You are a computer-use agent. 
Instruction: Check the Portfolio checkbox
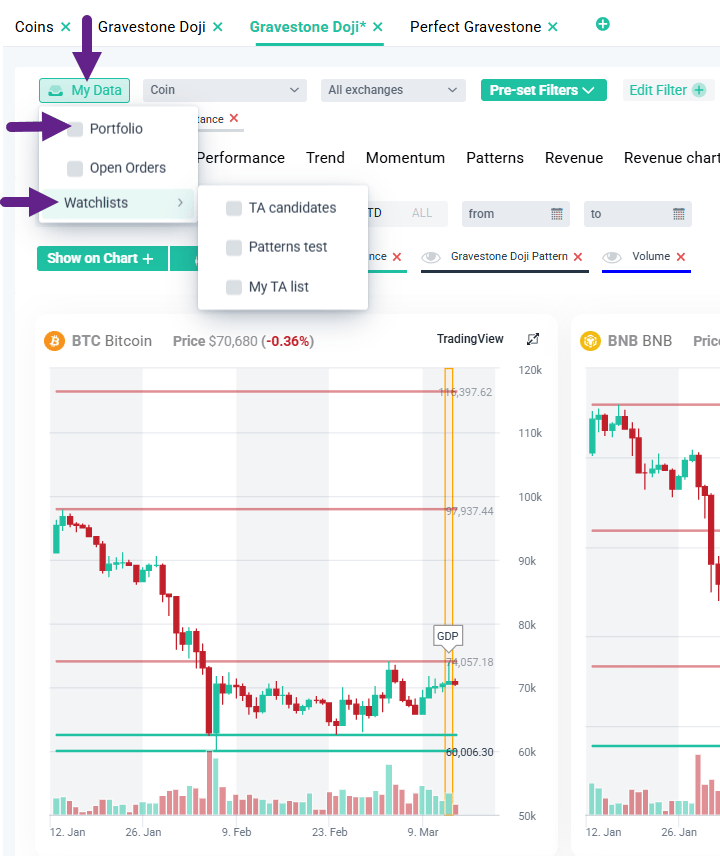[x=75, y=129]
